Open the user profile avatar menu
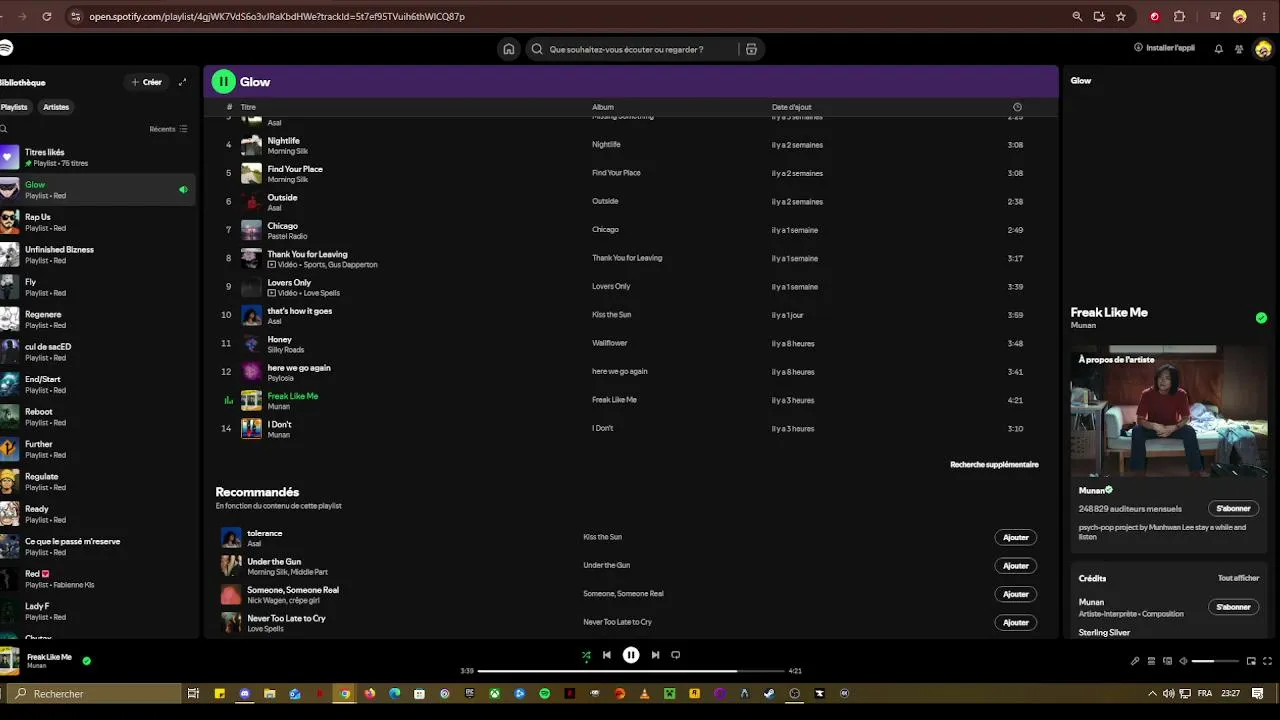The image size is (1280, 720). (x=1263, y=49)
